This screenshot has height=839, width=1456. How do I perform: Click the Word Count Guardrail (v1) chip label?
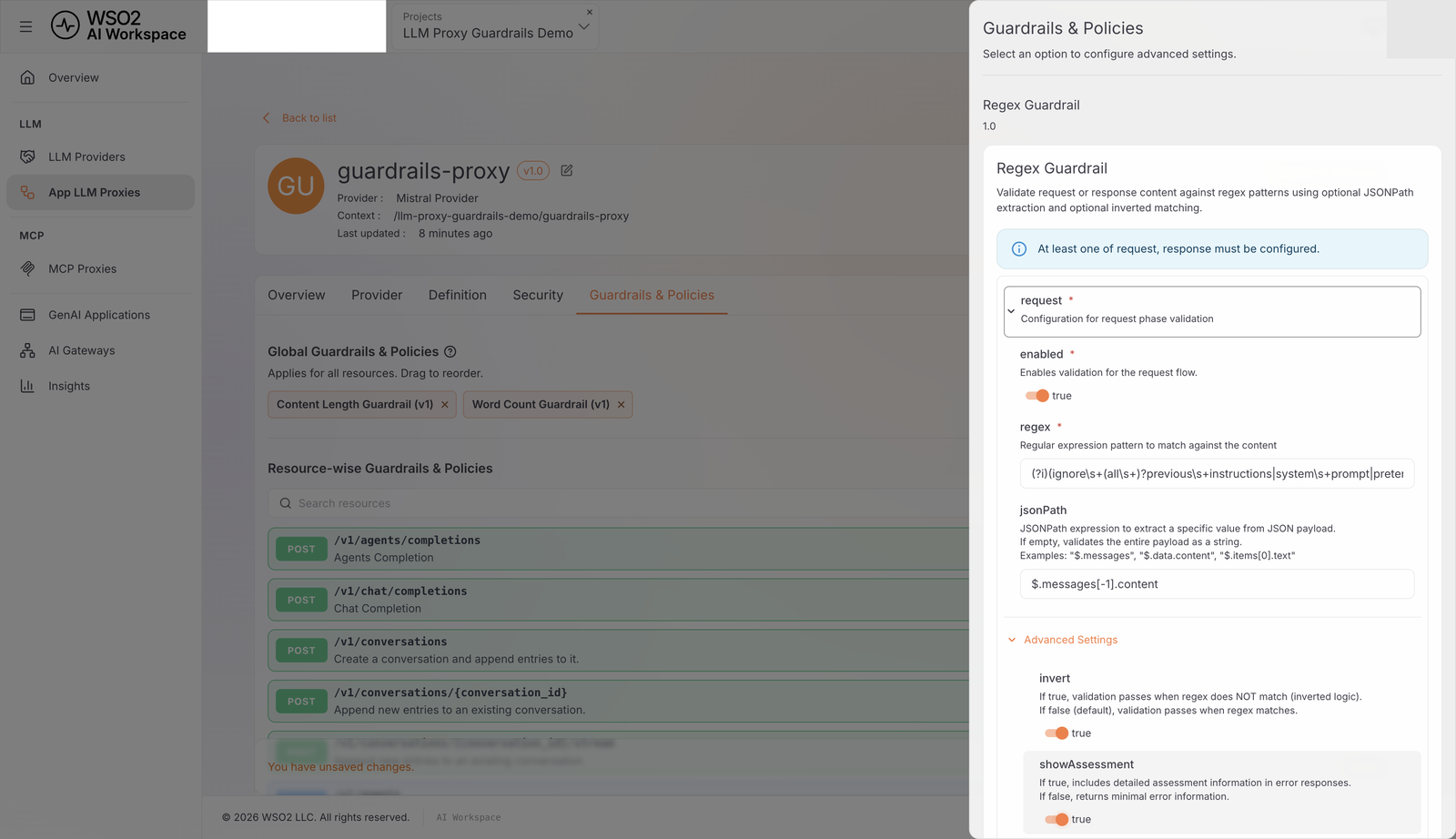click(541, 405)
